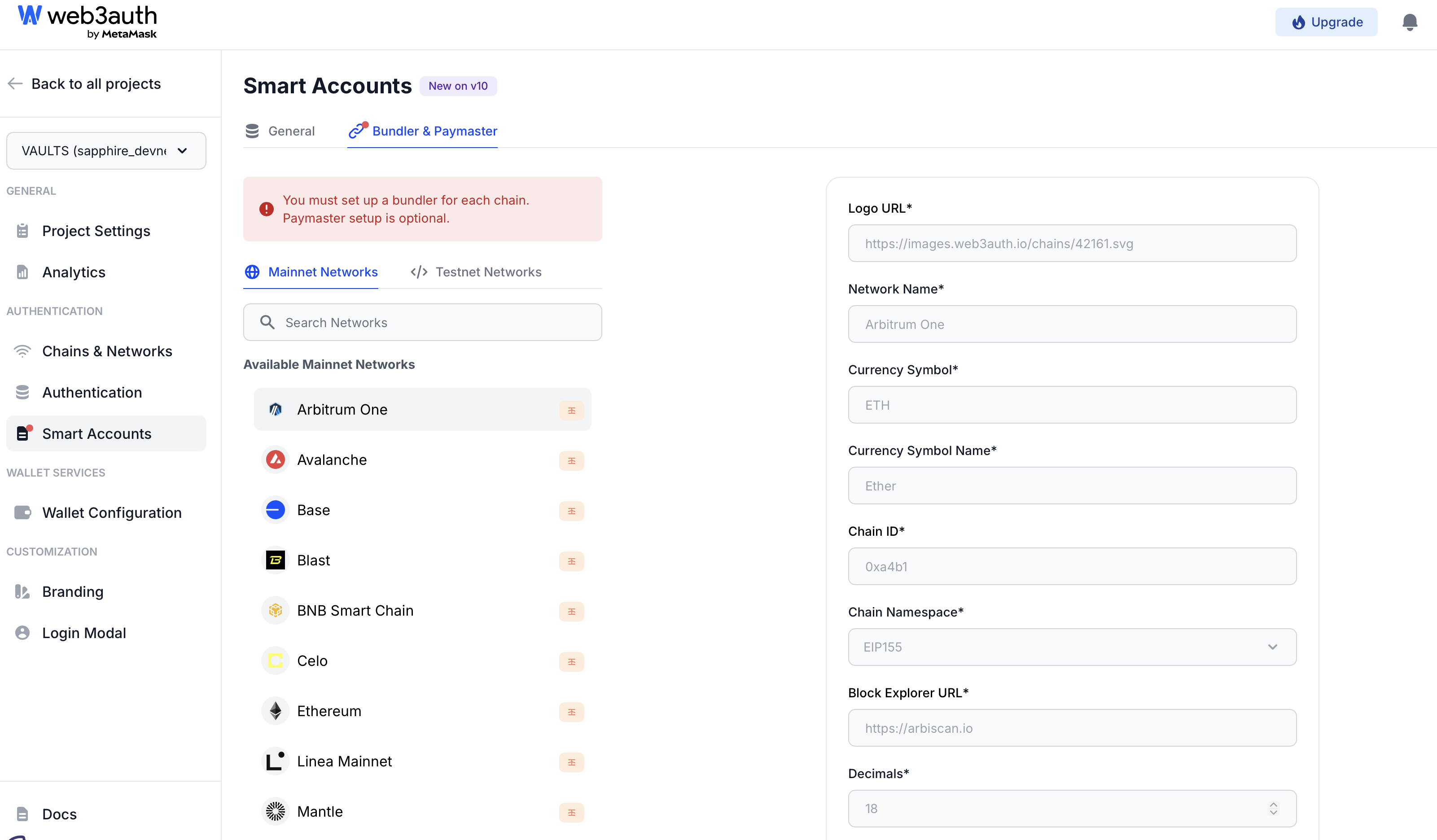Click the Arbitrum One configure icon
The image size is (1437, 840).
pyautogui.click(x=571, y=410)
